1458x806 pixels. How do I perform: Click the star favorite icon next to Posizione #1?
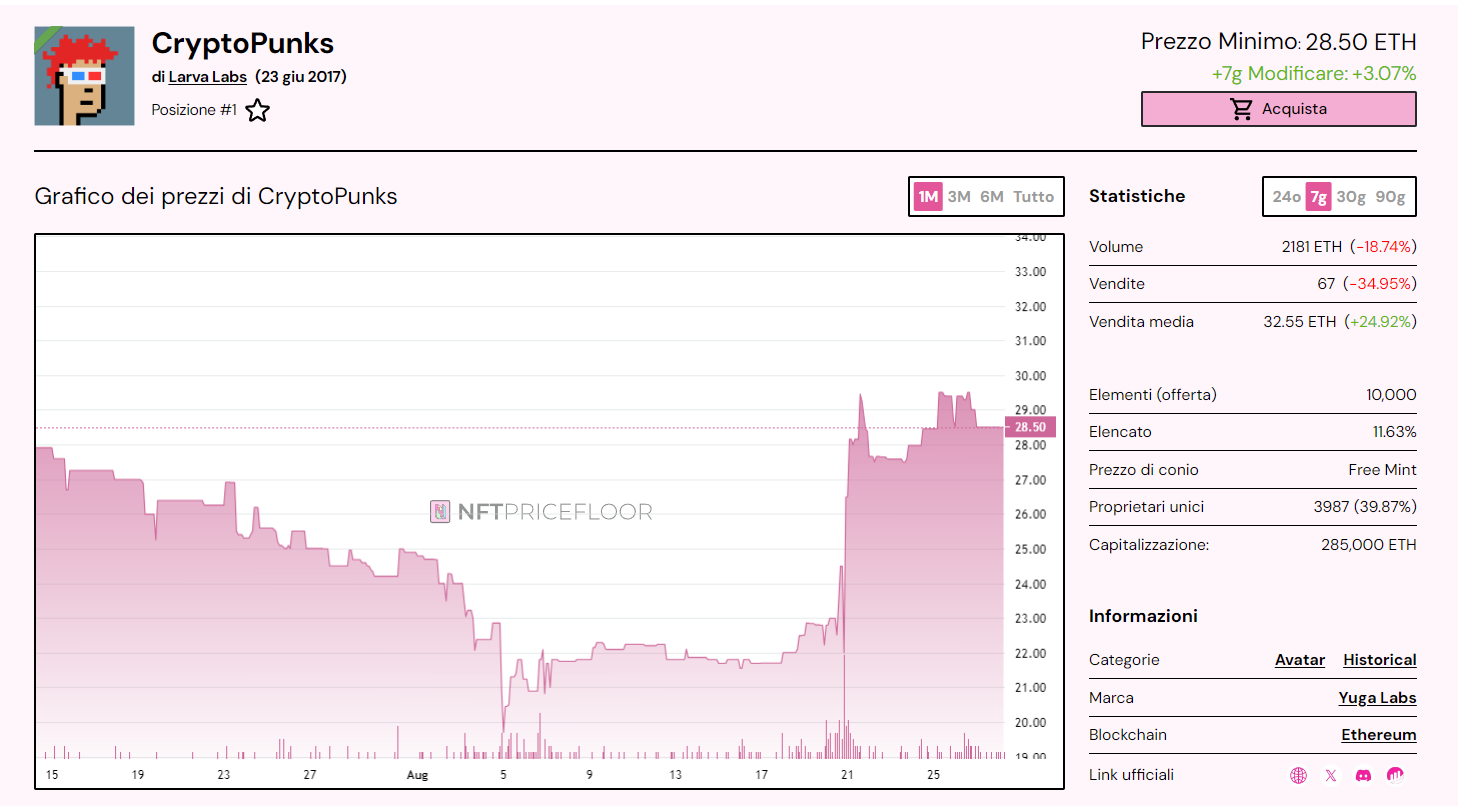pos(257,110)
